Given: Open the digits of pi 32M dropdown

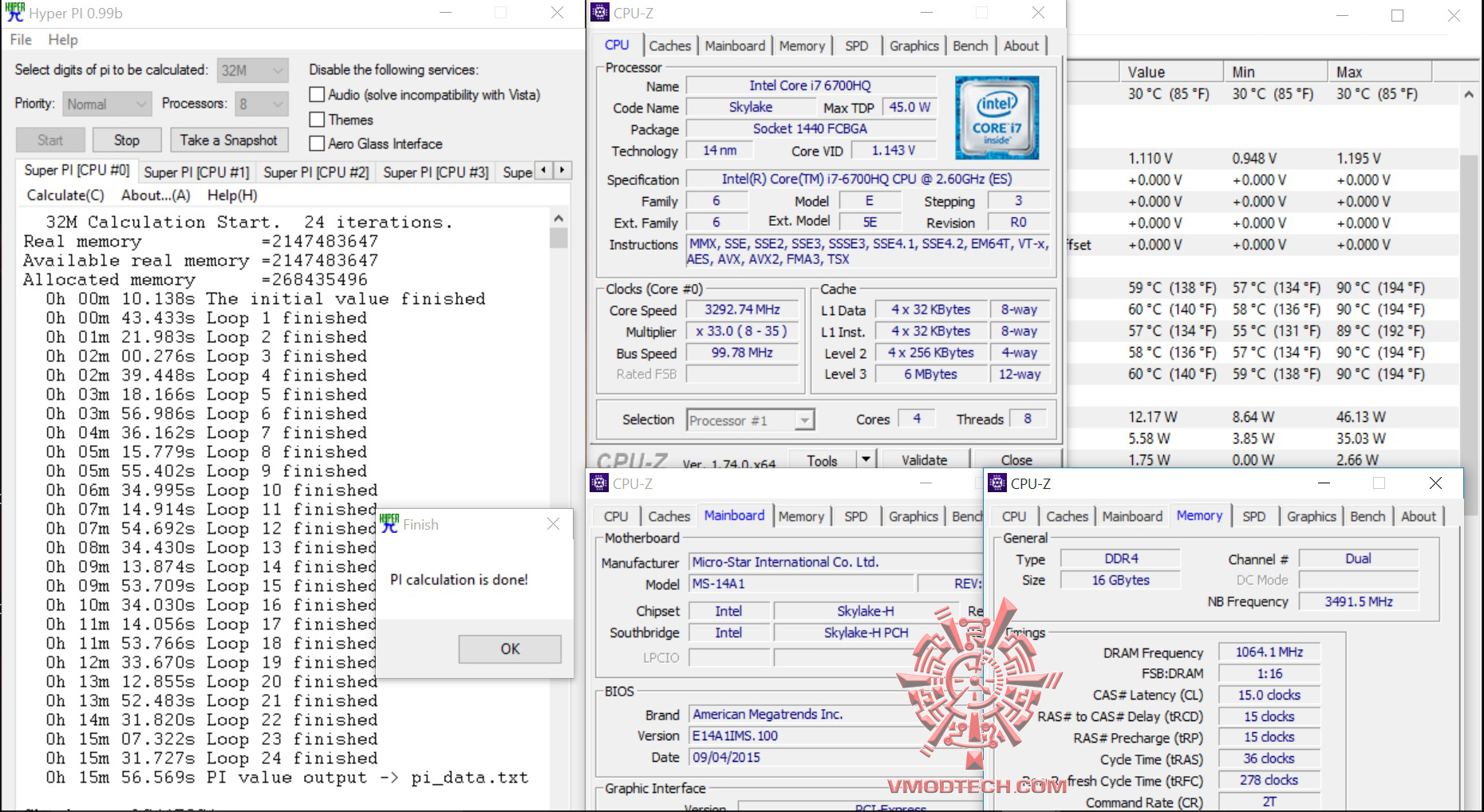Looking at the screenshot, I should [x=252, y=70].
